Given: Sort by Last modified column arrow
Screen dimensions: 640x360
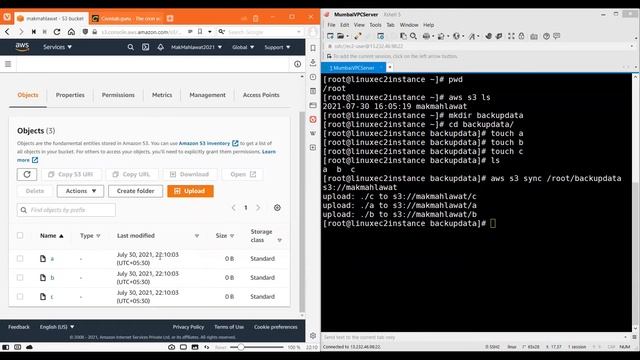Looking at the screenshot, I should coord(197,236).
